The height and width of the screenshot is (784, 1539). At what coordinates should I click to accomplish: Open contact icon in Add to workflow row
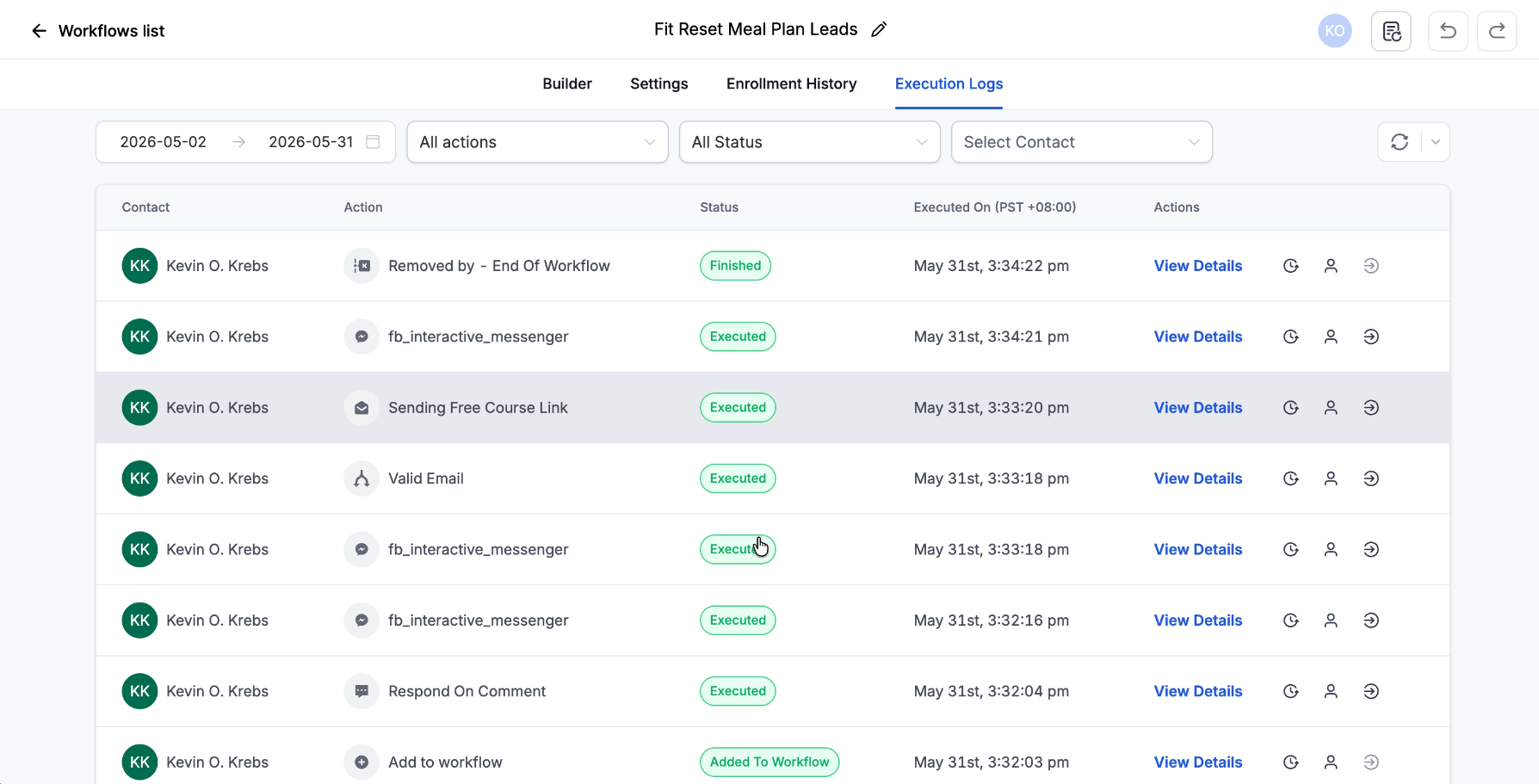[1331, 762]
